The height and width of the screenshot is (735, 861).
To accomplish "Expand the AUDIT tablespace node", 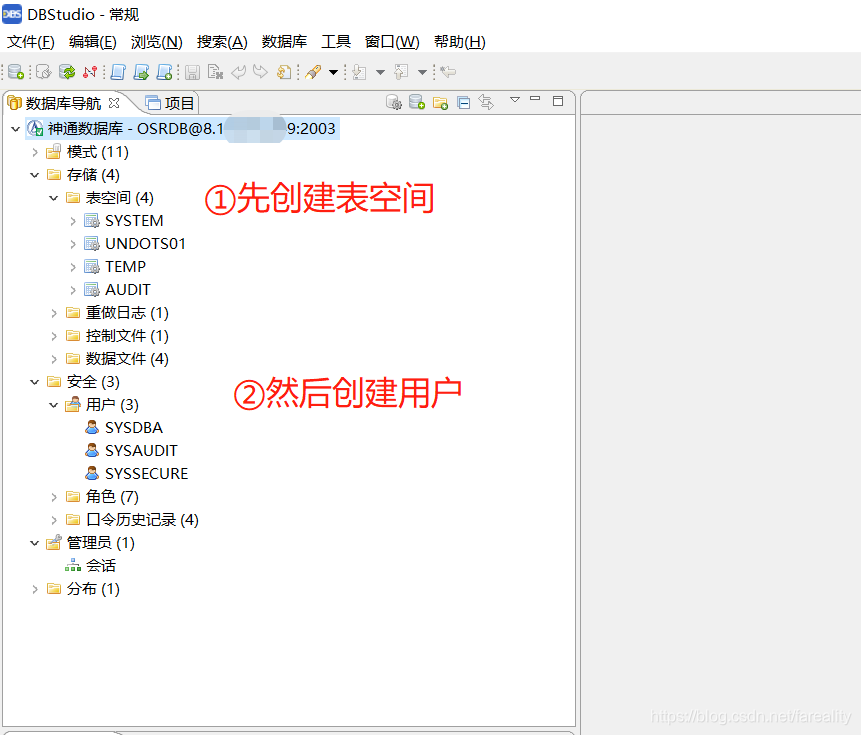I will point(73,290).
